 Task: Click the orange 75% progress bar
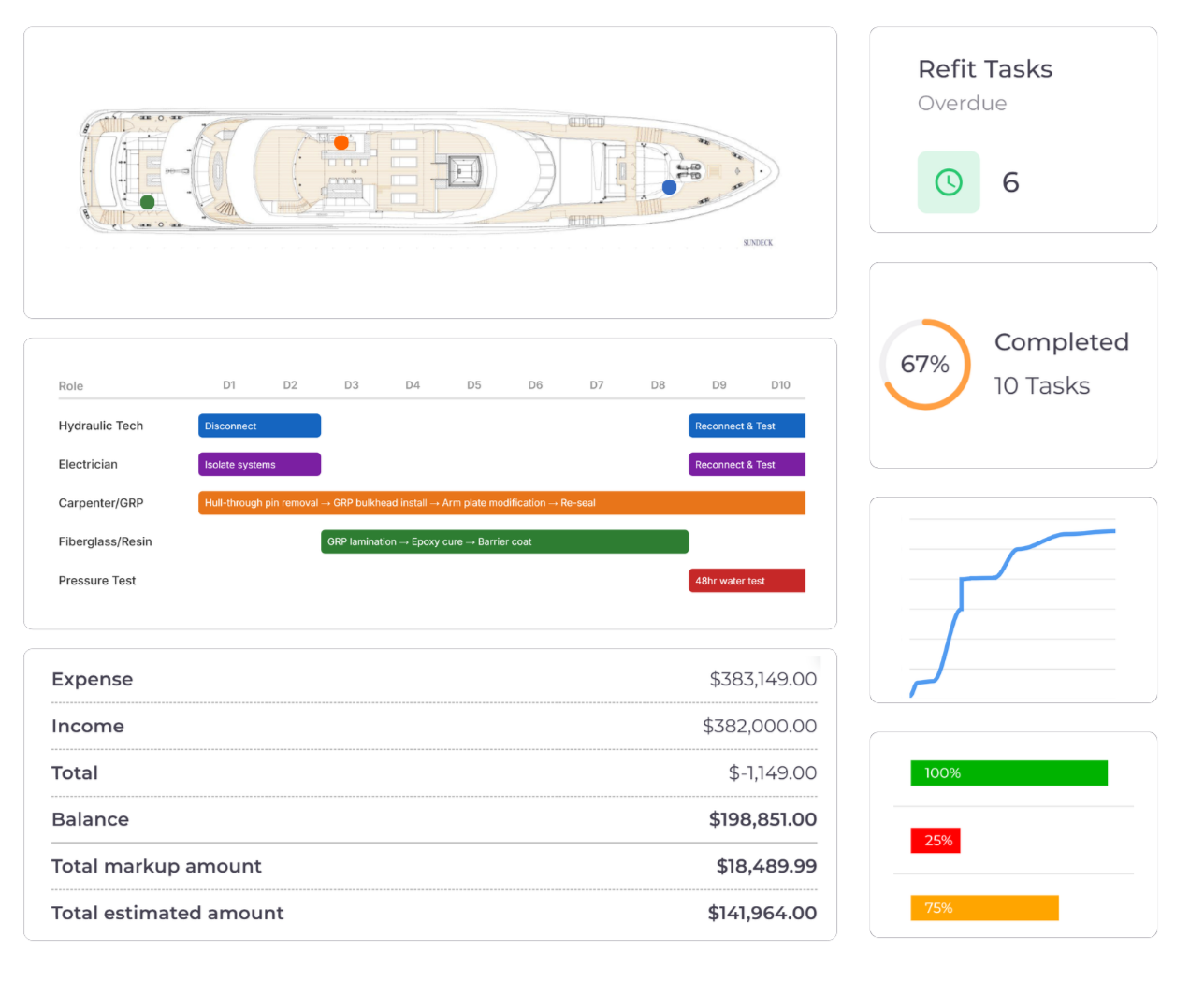(x=984, y=907)
